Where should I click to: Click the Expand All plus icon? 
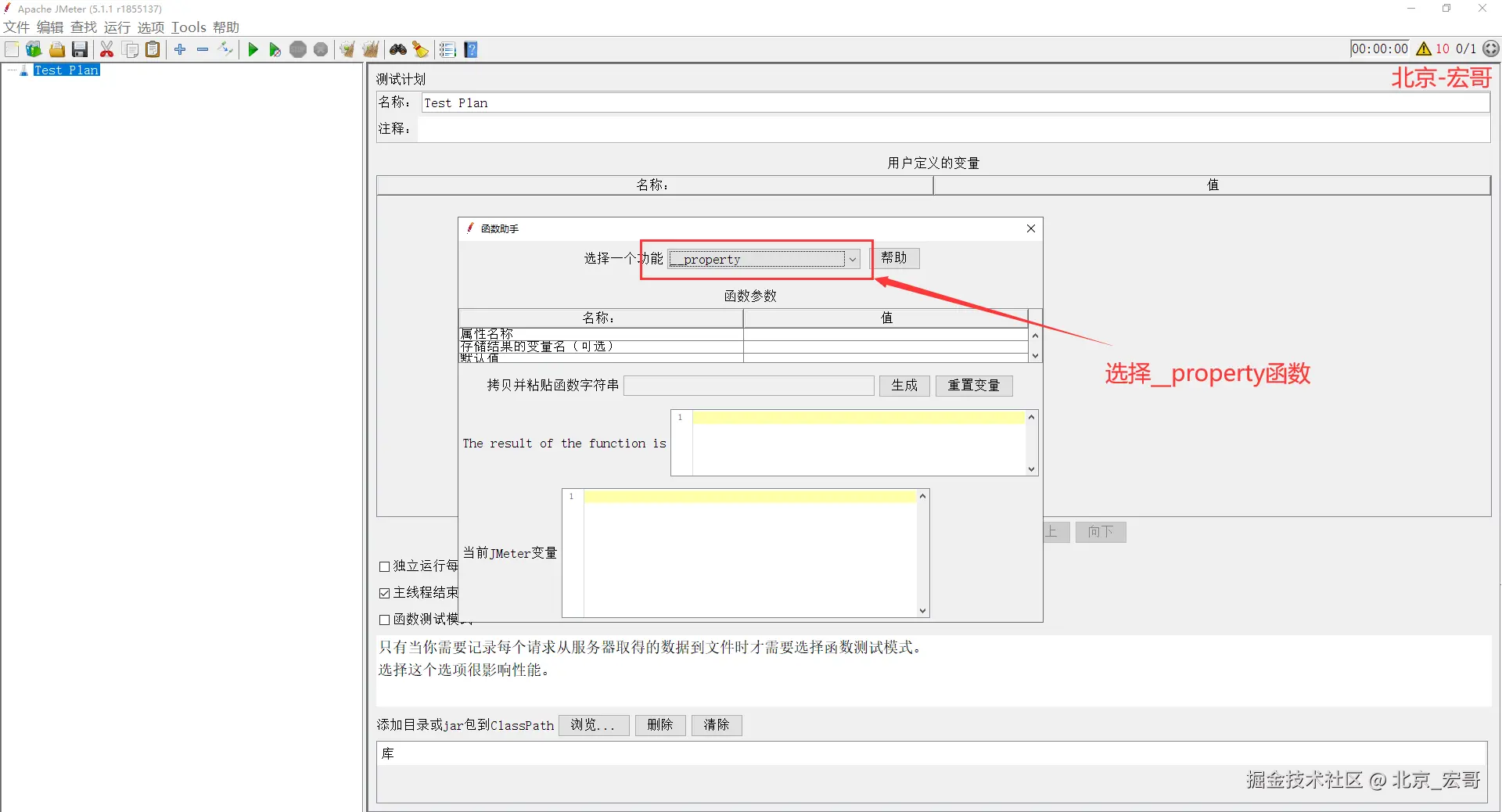click(180, 49)
